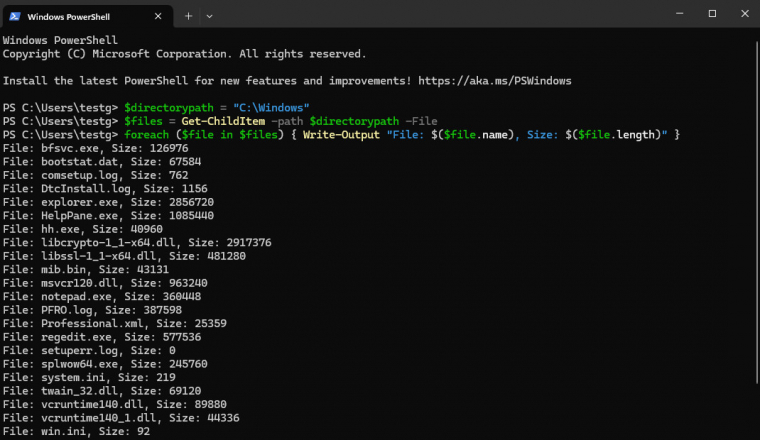Open the https://aka.ms/PSWindows link

[495, 81]
